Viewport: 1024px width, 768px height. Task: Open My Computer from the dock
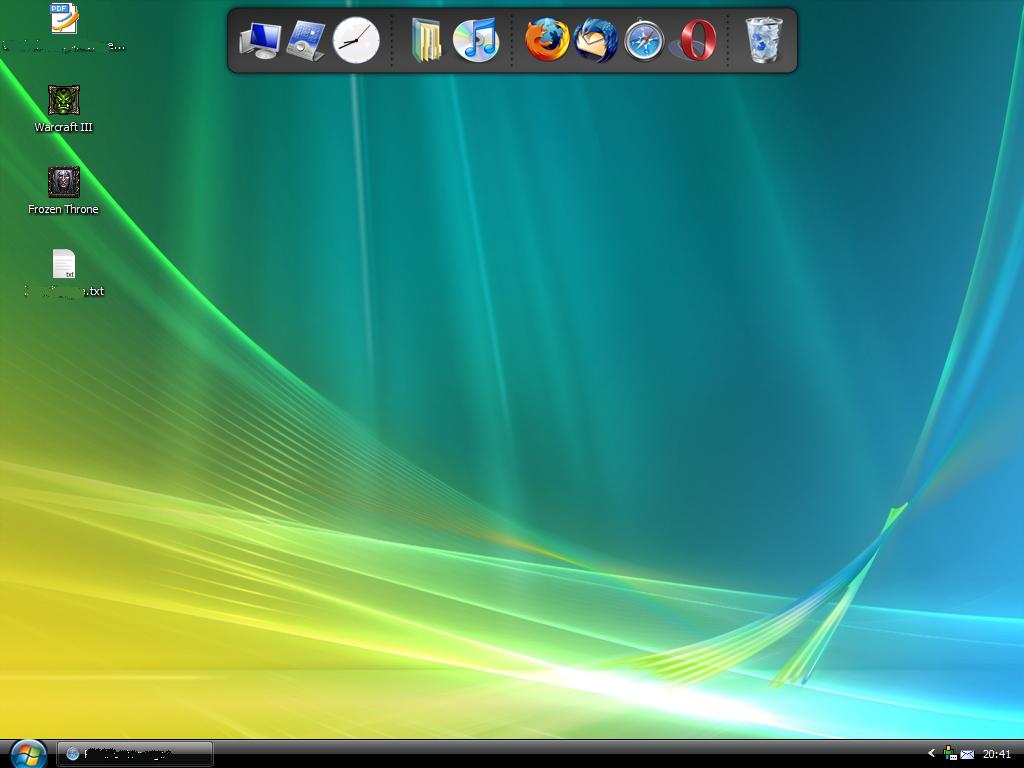[x=260, y=41]
